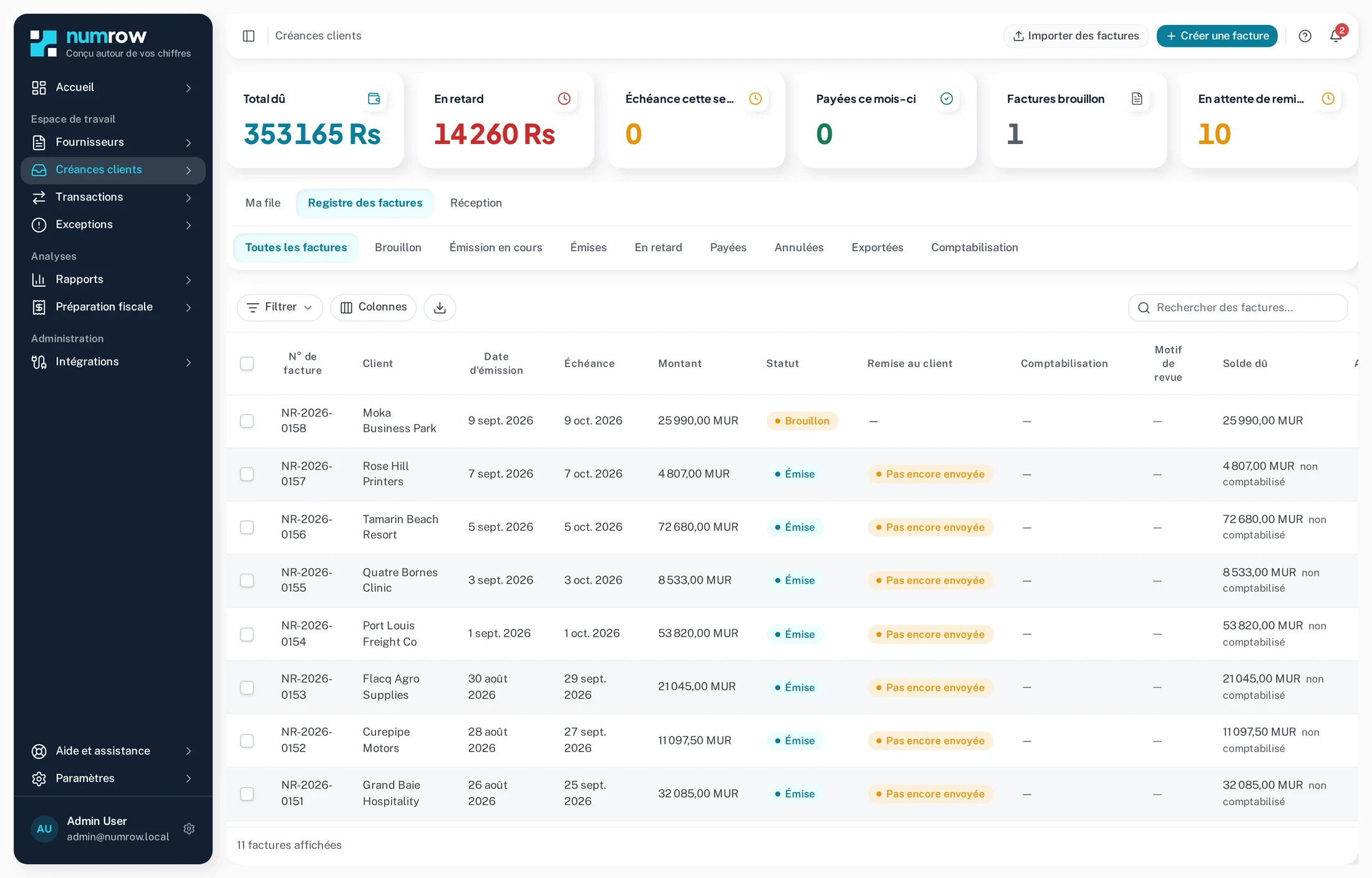1372x878 pixels.
Task: Click the Fournisseurs document icon in sidebar
Action: point(39,143)
